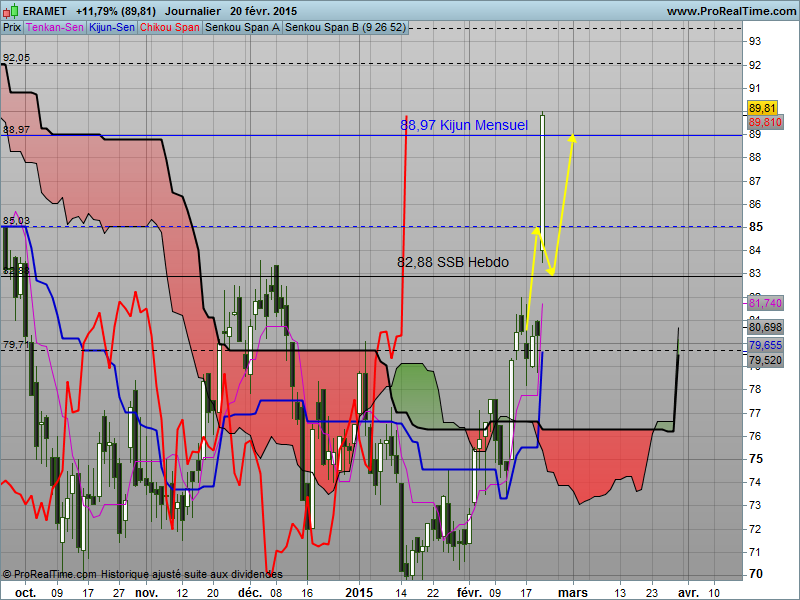This screenshot has height=600, width=800.
Task: Click the 20 févr. 2015 date label
Action: [x=263, y=11]
